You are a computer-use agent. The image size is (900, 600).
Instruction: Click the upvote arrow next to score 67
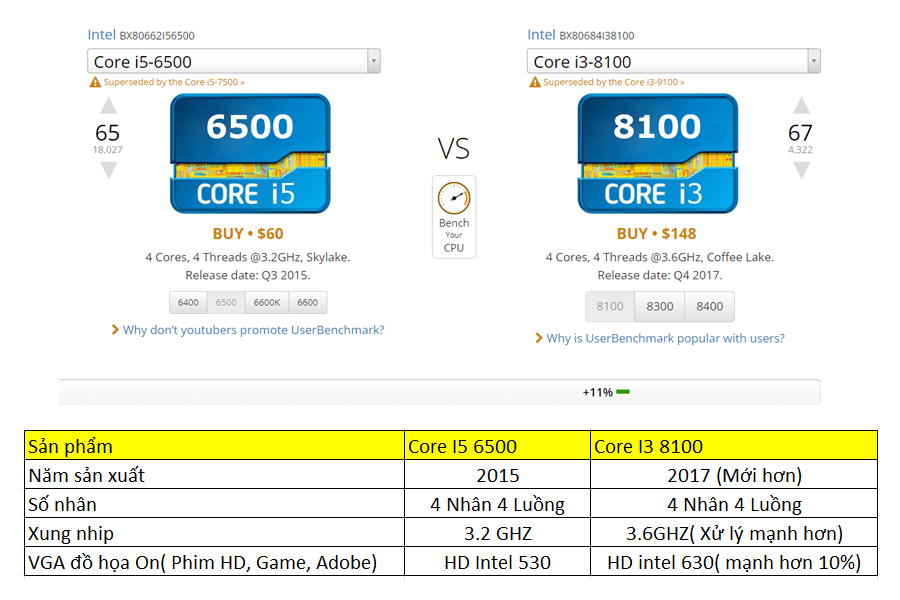point(801,103)
